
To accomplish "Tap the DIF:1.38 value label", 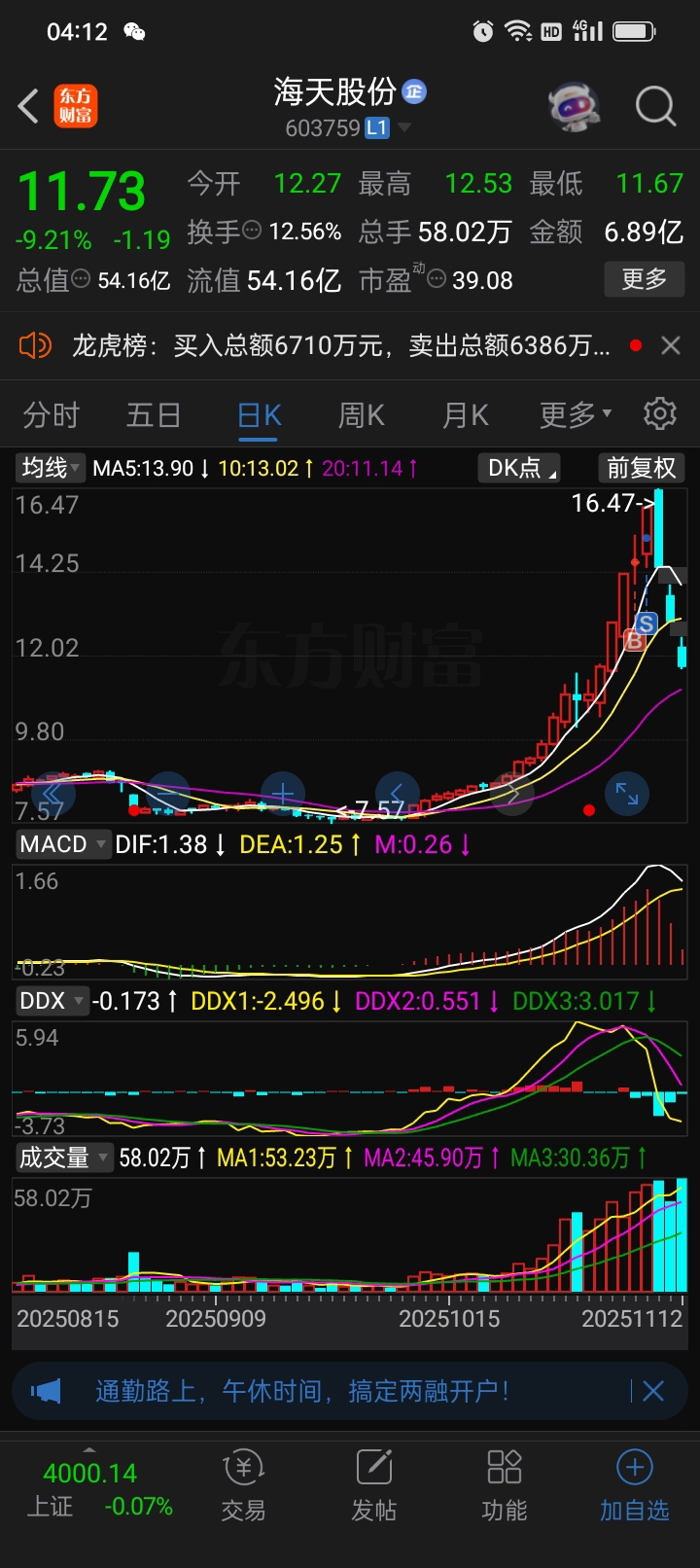I will click(160, 844).
